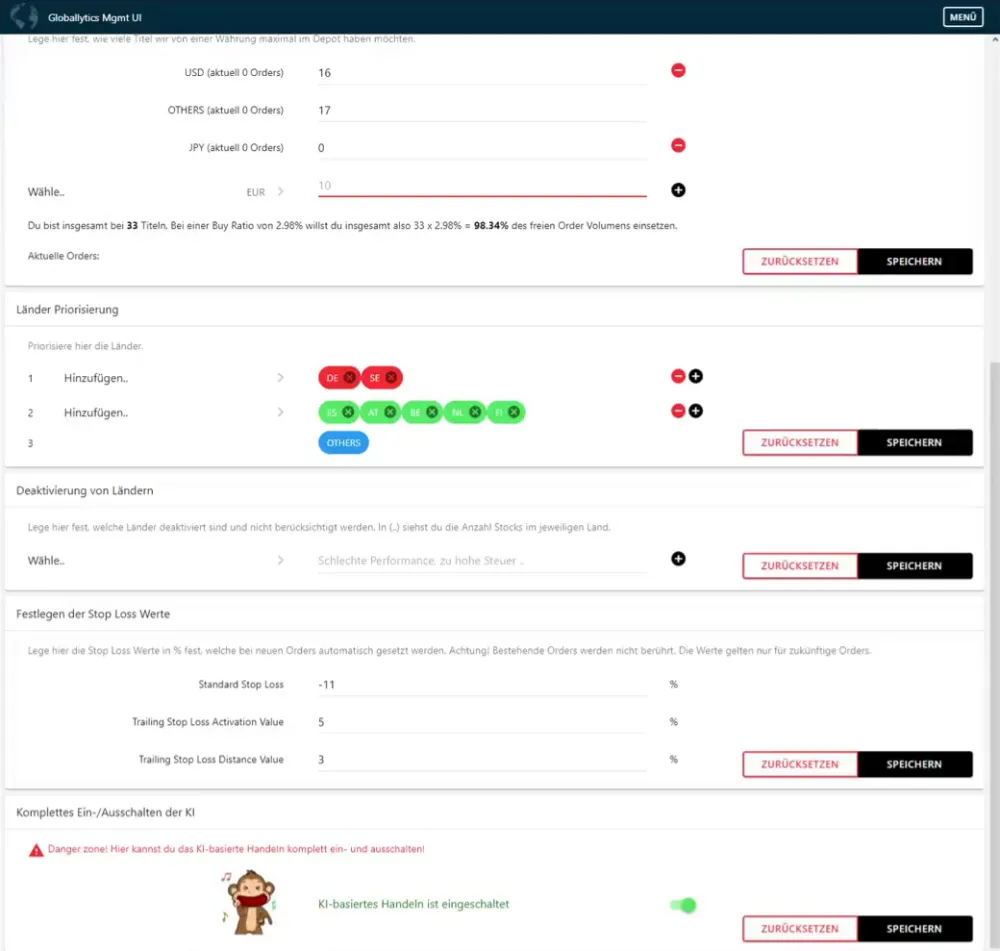Edit the Trailing Stop Loss Distance Value field
This screenshot has height=951, width=1000.
482,760
